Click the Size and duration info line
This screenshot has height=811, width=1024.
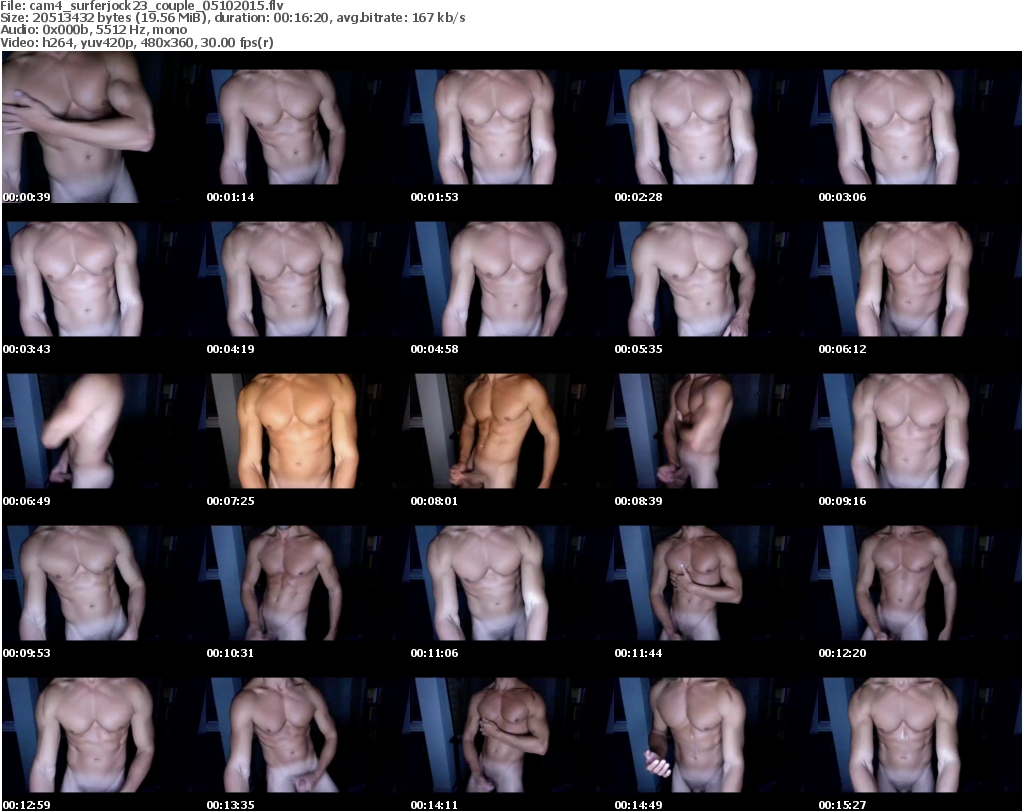tap(232, 18)
